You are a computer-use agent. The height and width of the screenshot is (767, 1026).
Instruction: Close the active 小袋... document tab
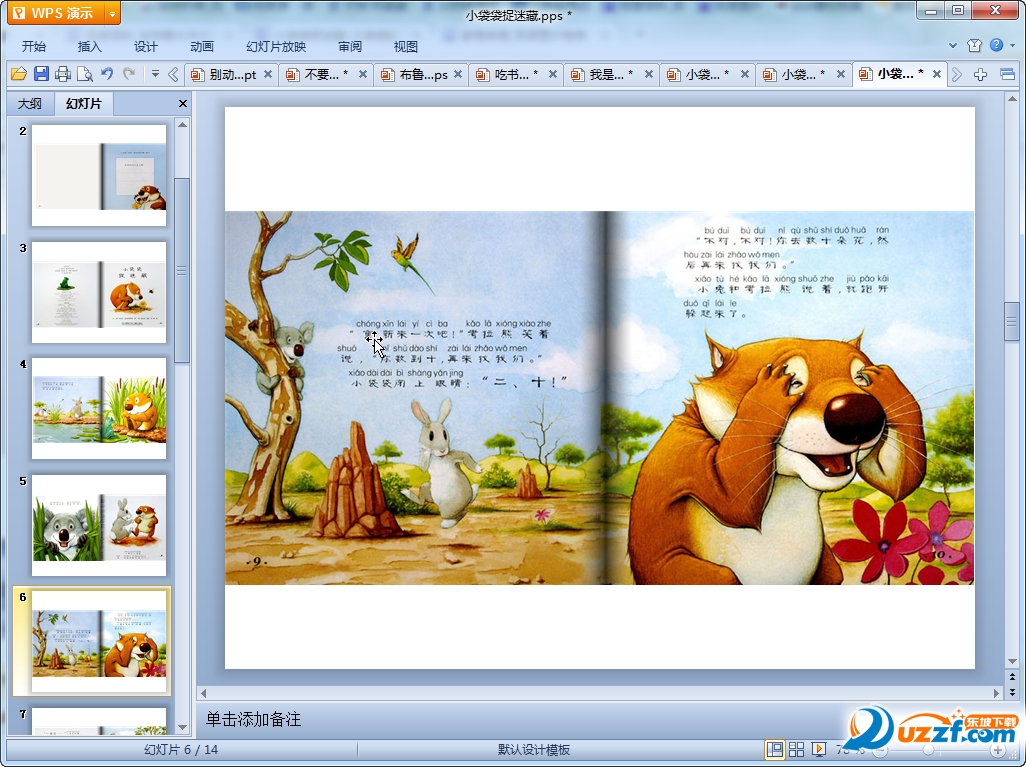coord(936,75)
